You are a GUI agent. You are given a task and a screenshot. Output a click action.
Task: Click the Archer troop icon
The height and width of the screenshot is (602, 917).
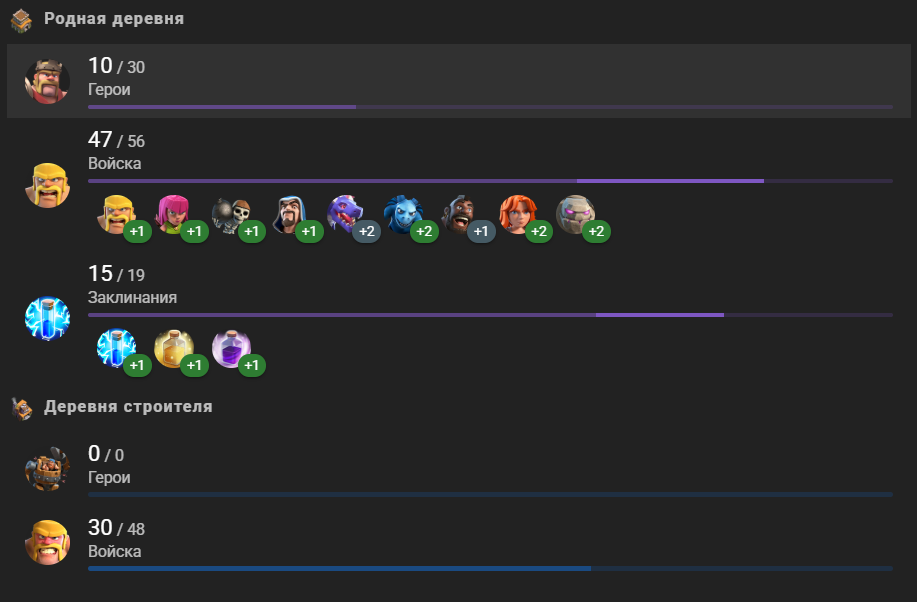tap(174, 215)
